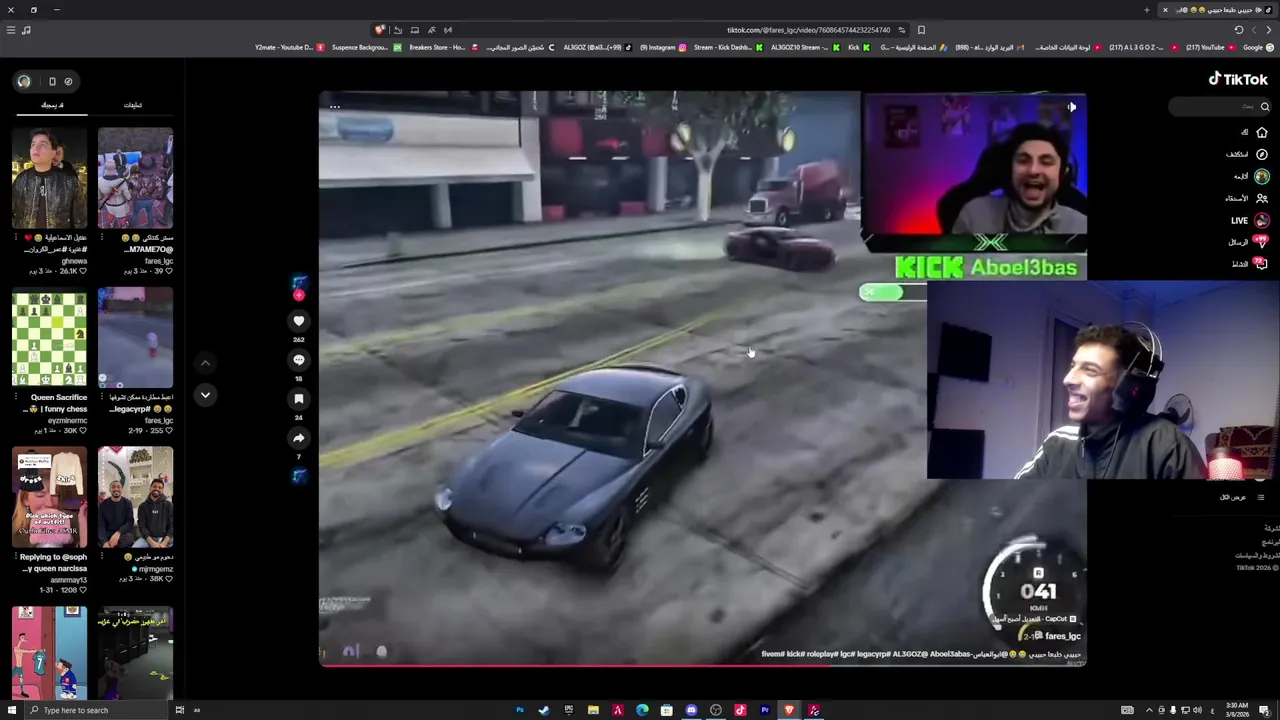
Task: Open 'Replying to @soph' video thumbnail
Action: tap(49, 497)
